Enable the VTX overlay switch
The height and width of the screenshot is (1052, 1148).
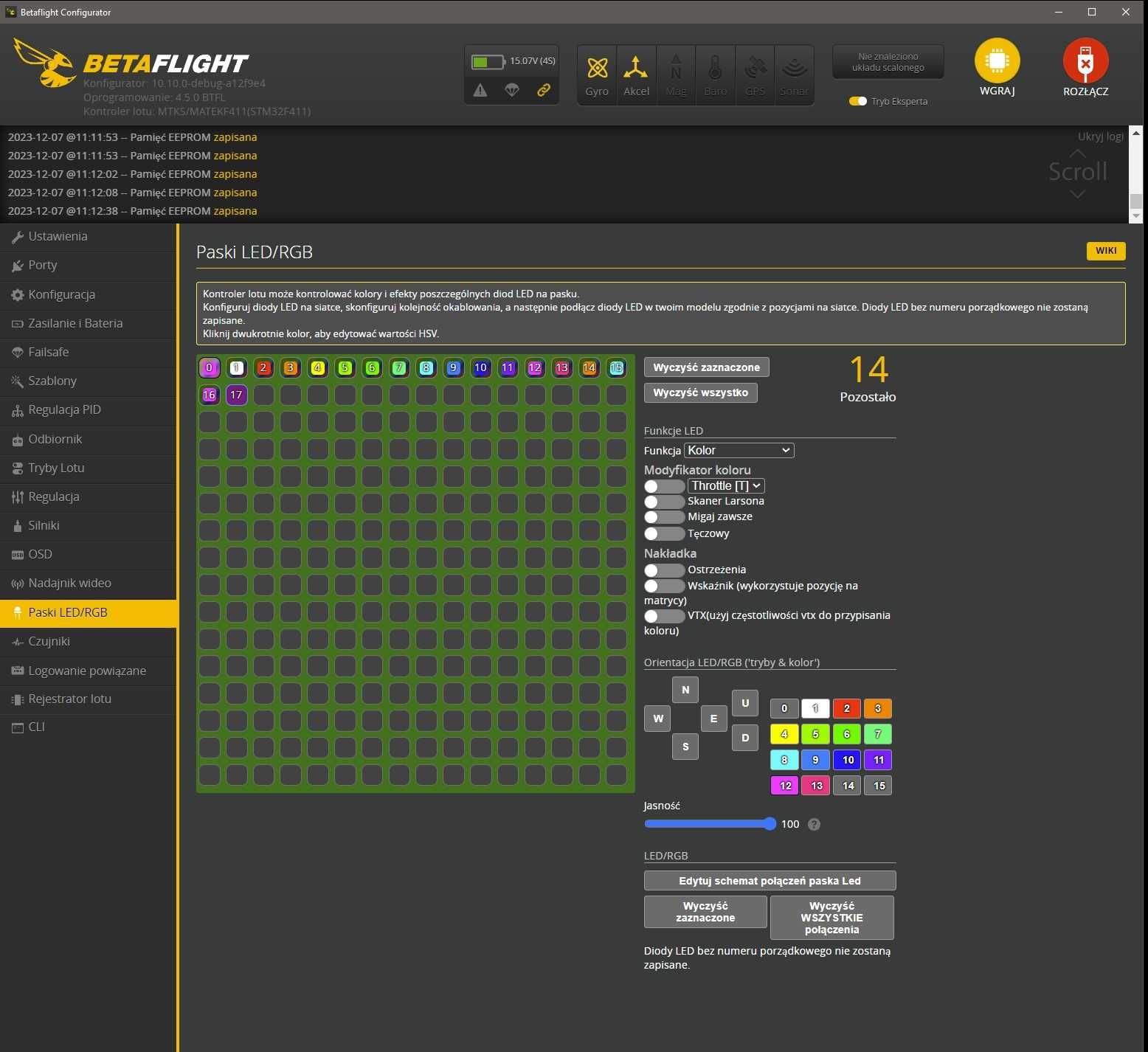664,616
